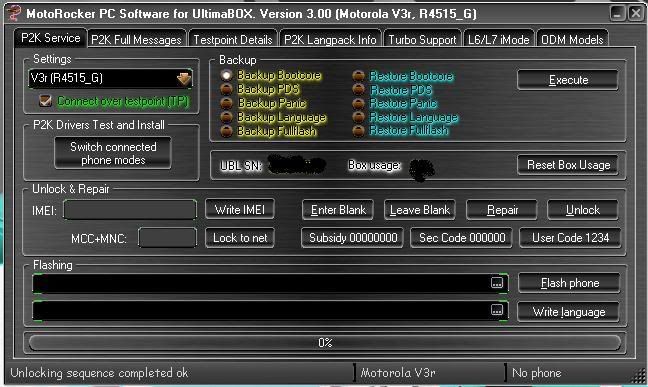Open L6/L7 iMode tab
The image size is (648, 387).
tap(498, 40)
